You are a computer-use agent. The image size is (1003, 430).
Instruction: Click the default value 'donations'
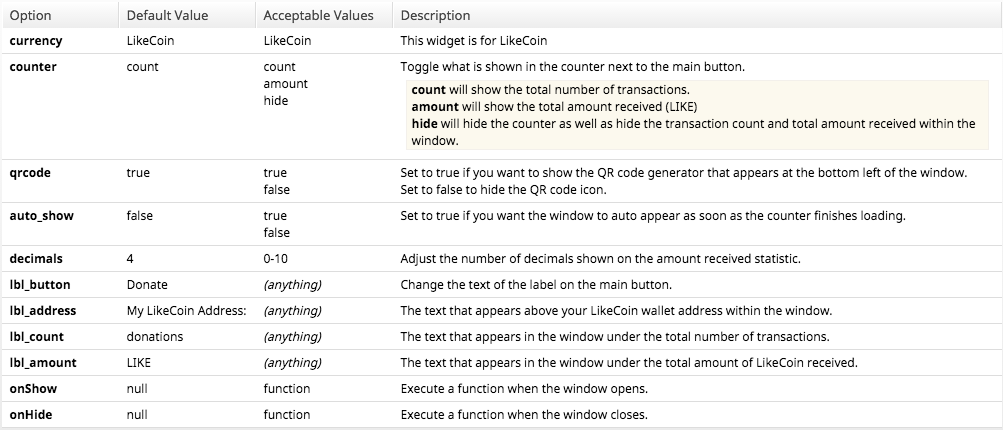coord(155,337)
